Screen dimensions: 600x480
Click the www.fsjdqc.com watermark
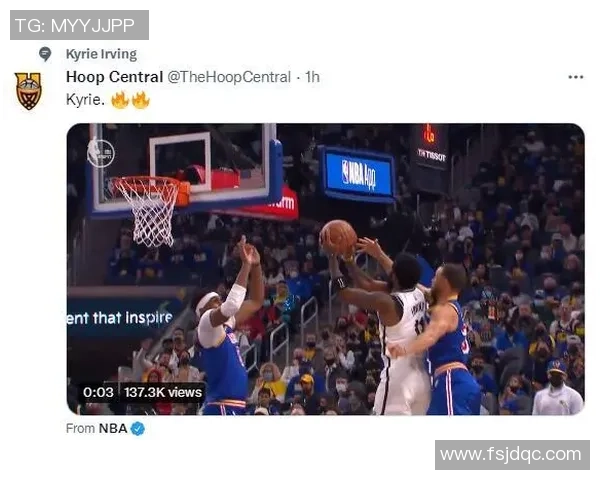click(512, 455)
